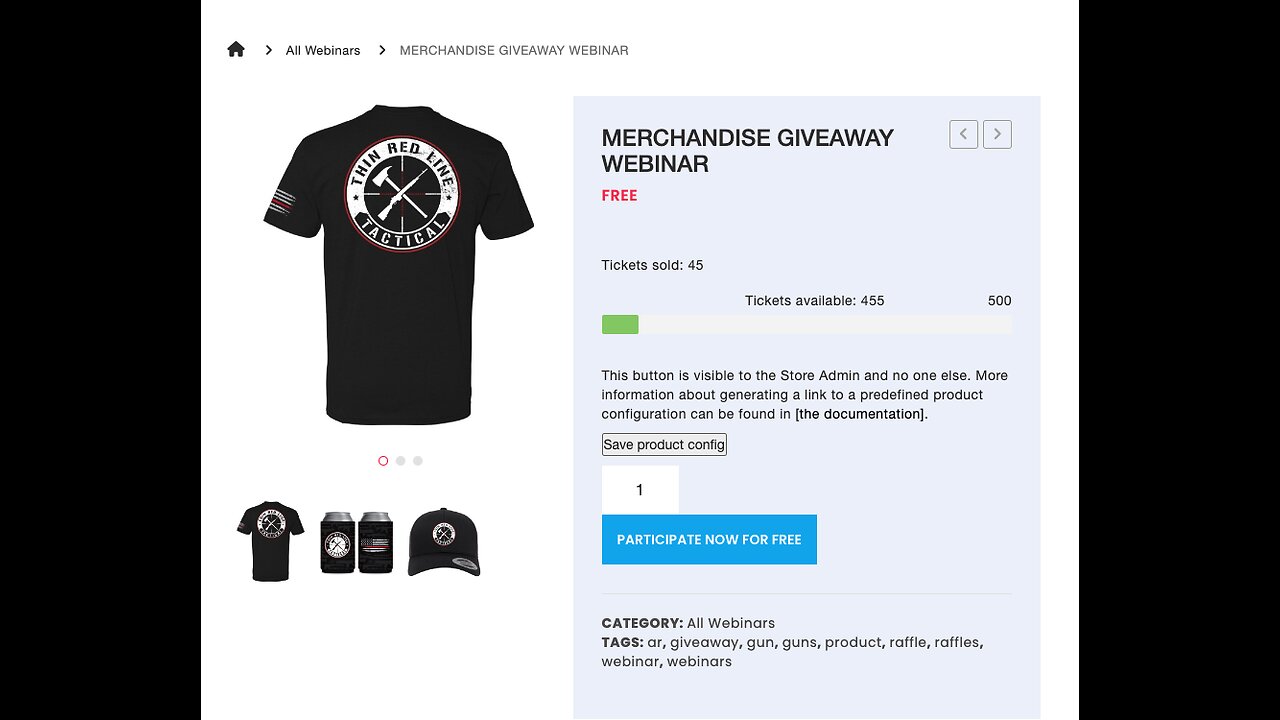Click the t-shirt thumbnail

point(271,541)
